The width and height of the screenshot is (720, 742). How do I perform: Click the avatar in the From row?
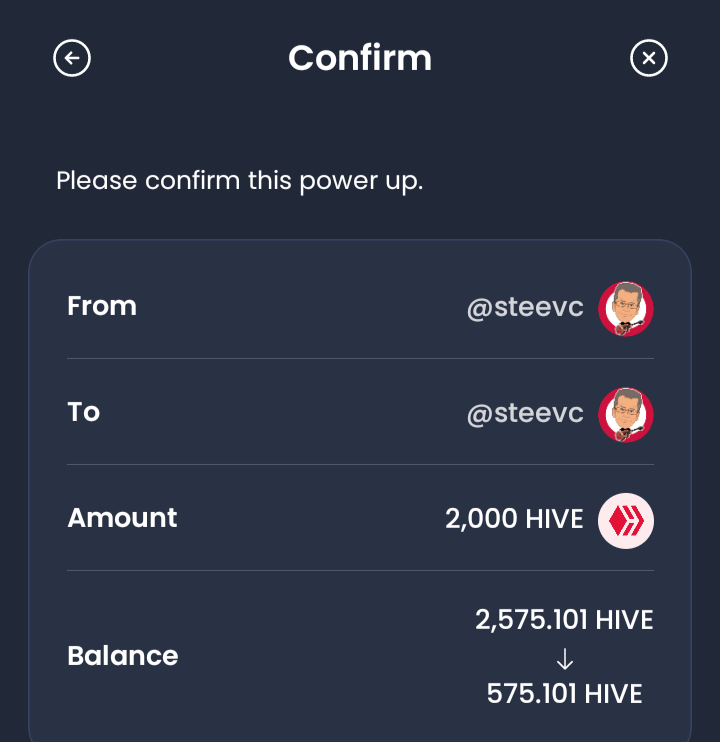coord(626,309)
